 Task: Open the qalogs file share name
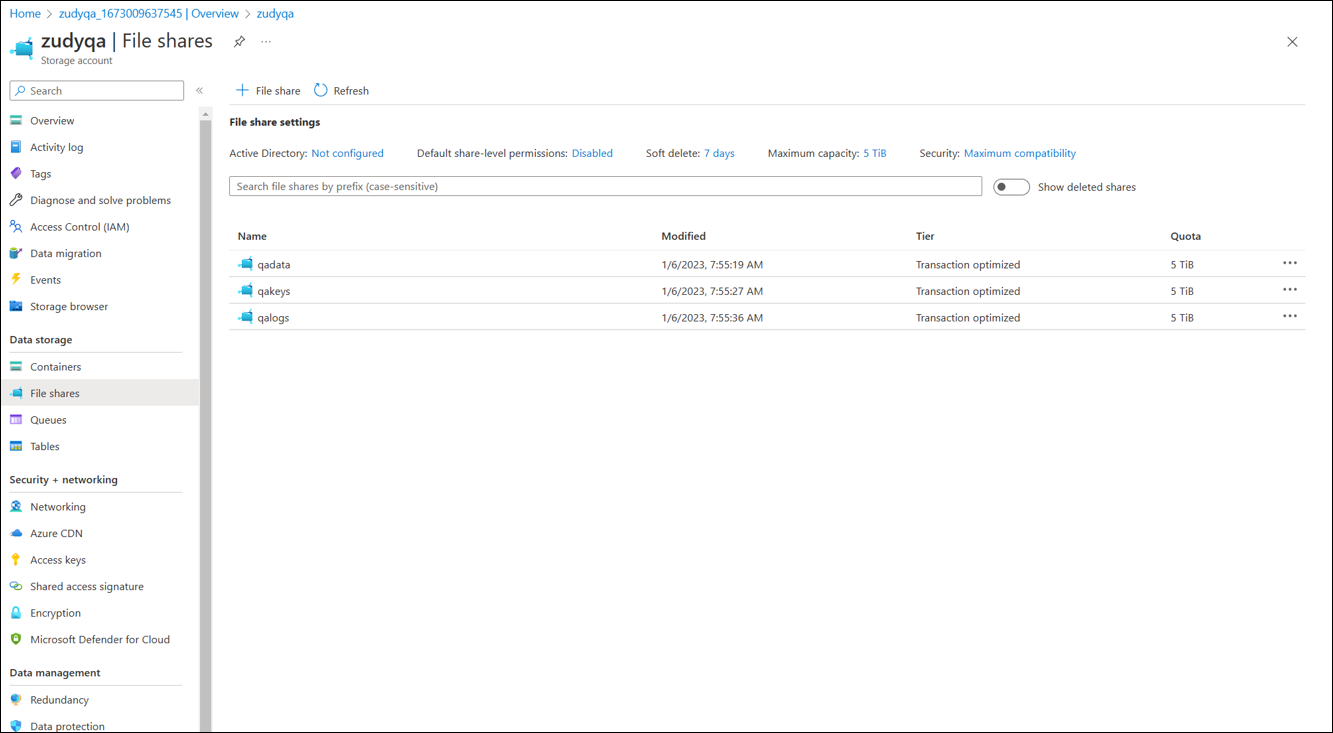(273, 318)
